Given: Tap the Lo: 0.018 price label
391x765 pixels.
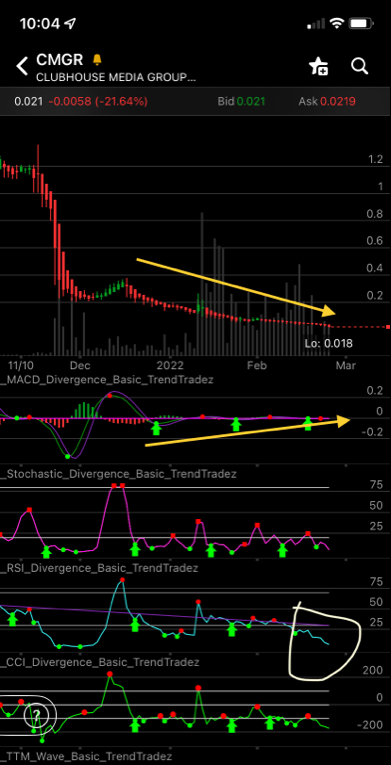Looking at the screenshot, I should [329, 343].
